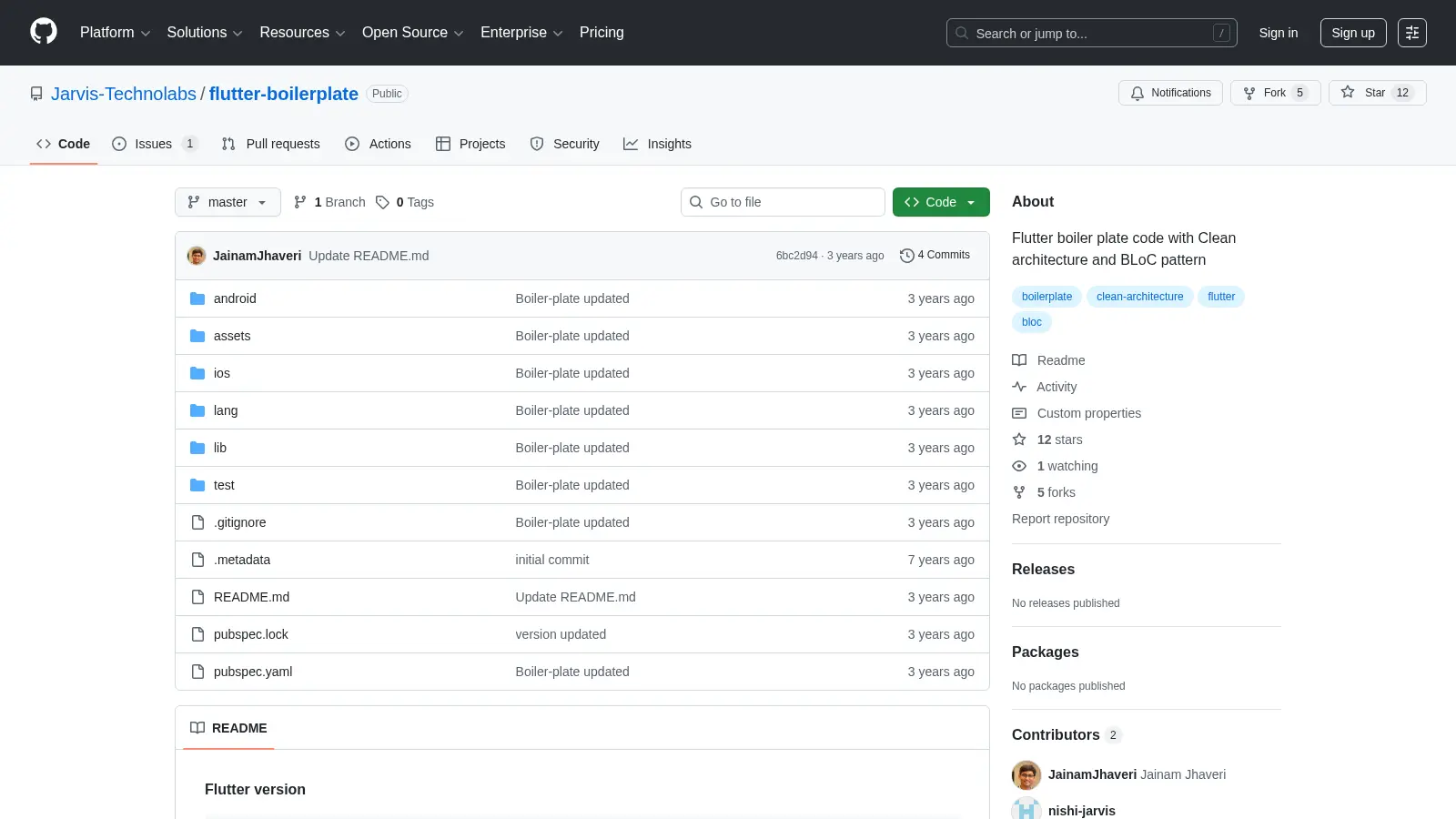This screenshot has height=819, width=1456.
Task: Open the Jarvis-Technolabs owner link
Action: tap(124, 94)
